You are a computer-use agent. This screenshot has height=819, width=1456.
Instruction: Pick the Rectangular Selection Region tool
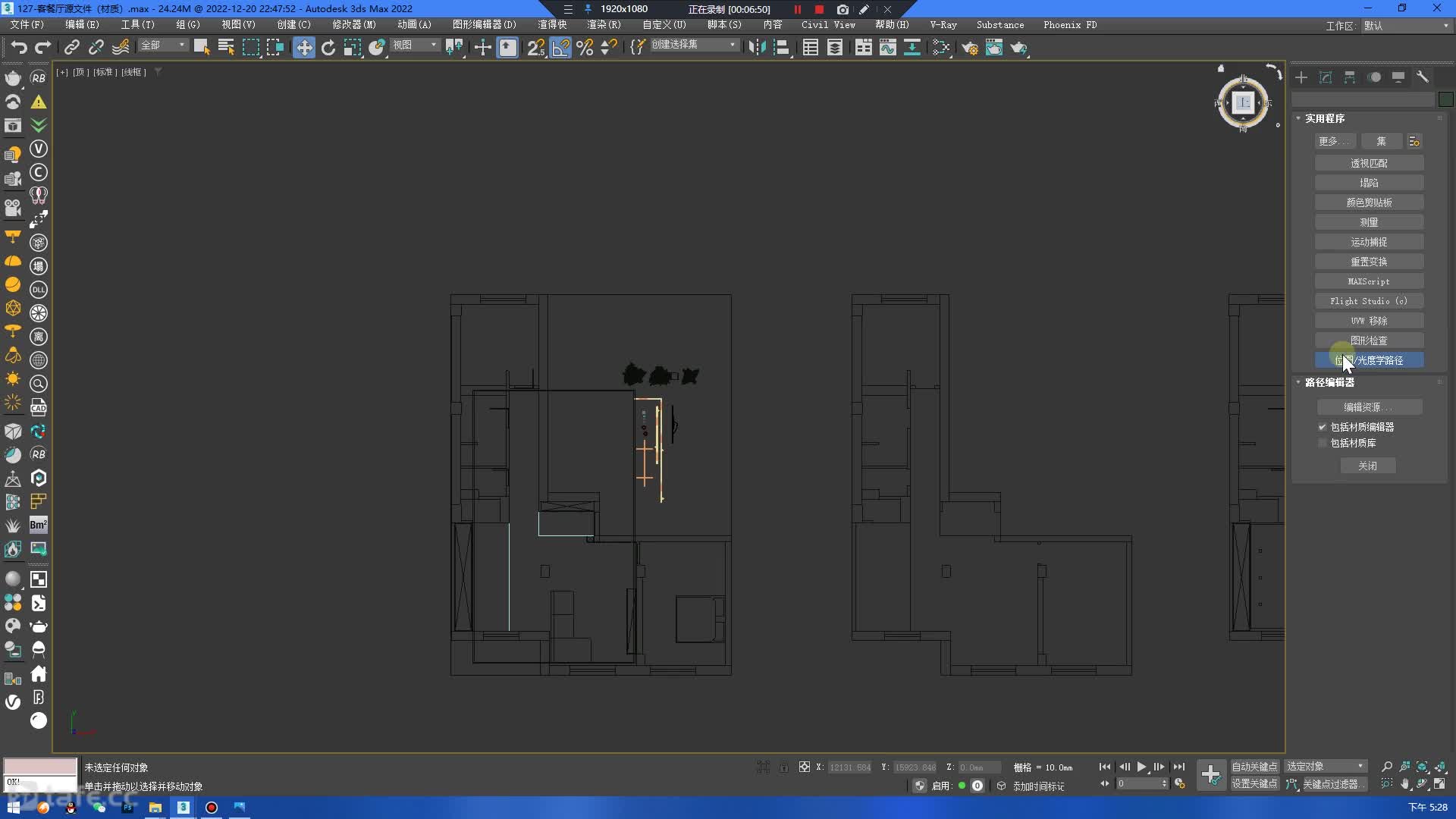(x=250, y=48)
